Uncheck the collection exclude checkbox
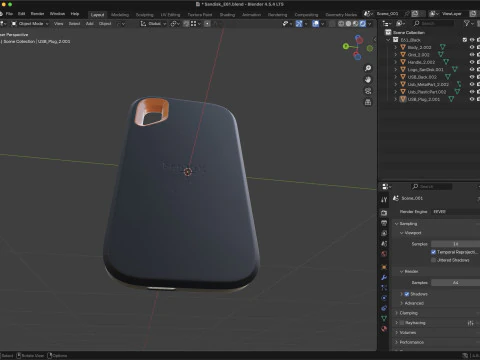This screenshot has height=360, width=480. [465, 40]
